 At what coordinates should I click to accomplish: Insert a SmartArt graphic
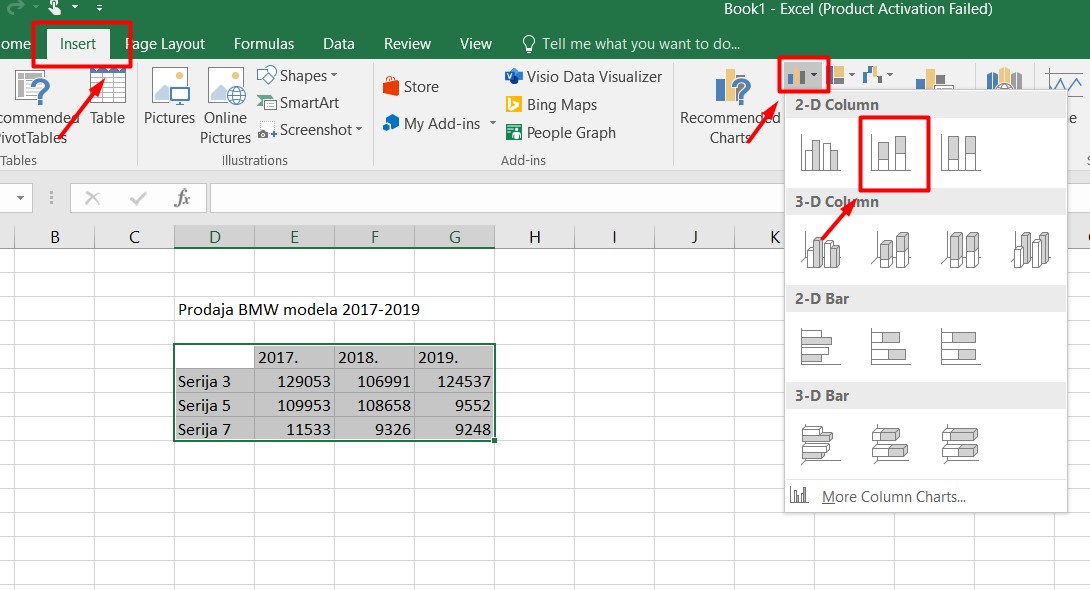tap(298, 103)
